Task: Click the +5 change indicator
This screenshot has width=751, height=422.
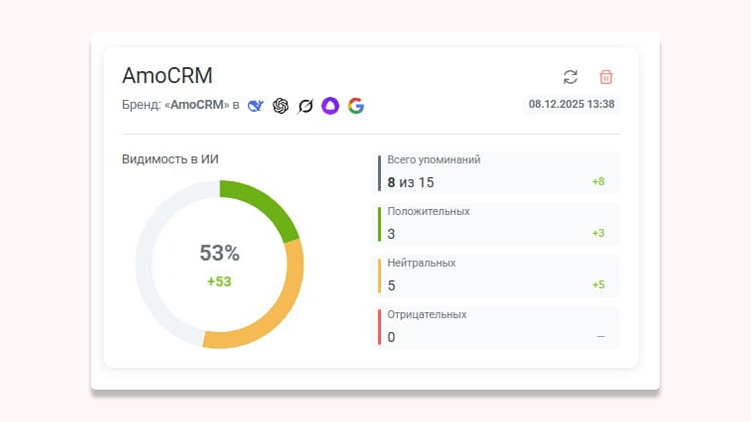Action: 598,285
